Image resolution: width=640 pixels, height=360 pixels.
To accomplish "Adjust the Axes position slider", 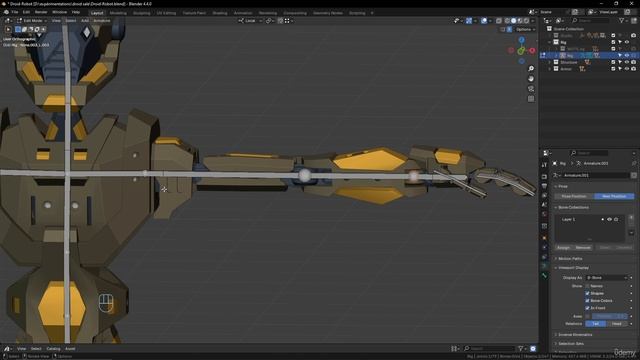I will (609, 316).
